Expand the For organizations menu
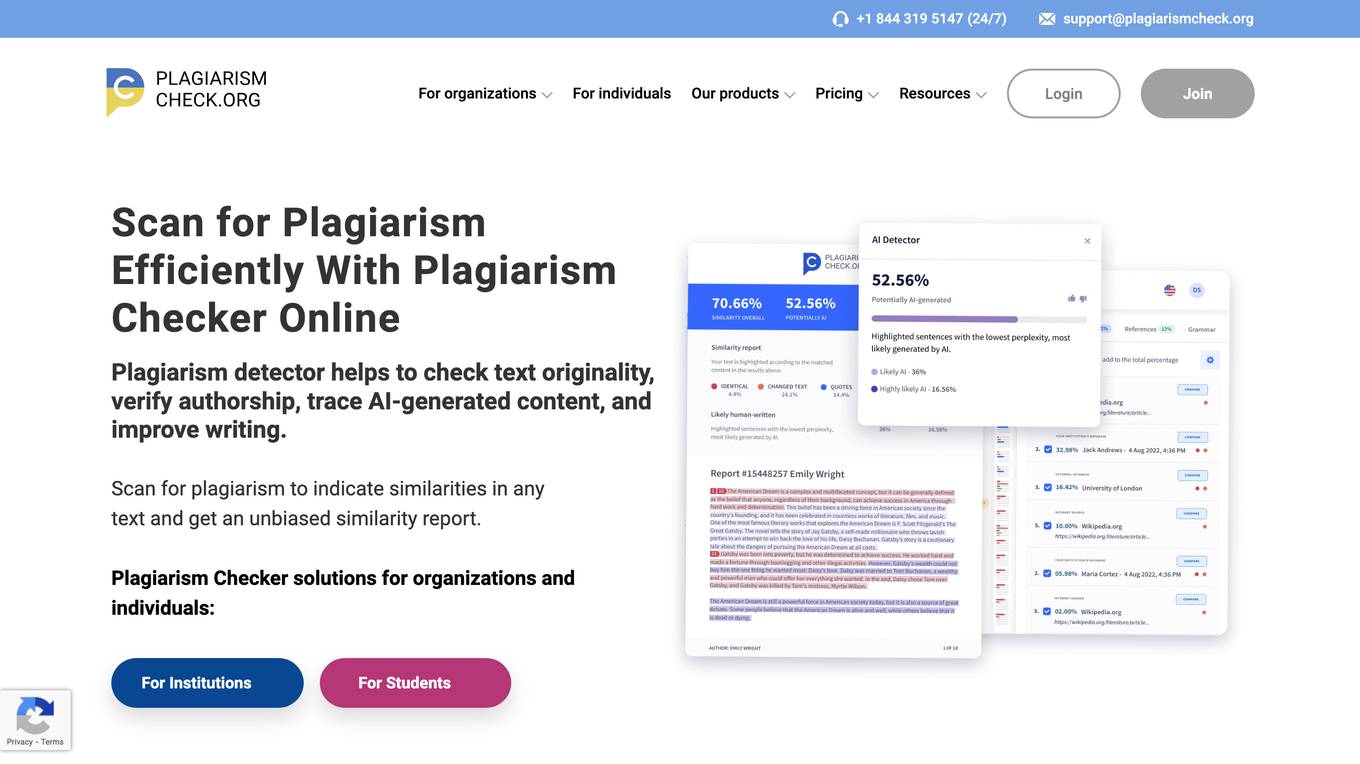This screenshot has width=1360, height=764. (x=485, y=94)
